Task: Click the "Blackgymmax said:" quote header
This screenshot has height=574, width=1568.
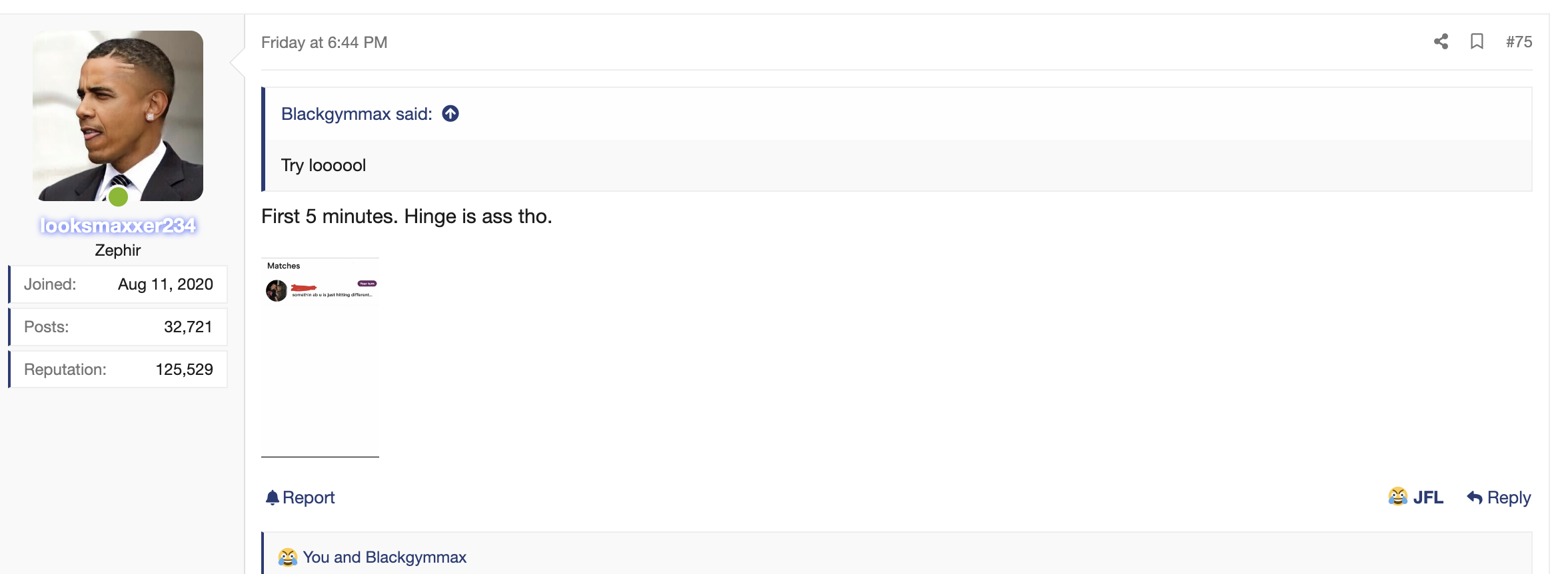Action: pyautogui.click(x=357, y=114)
